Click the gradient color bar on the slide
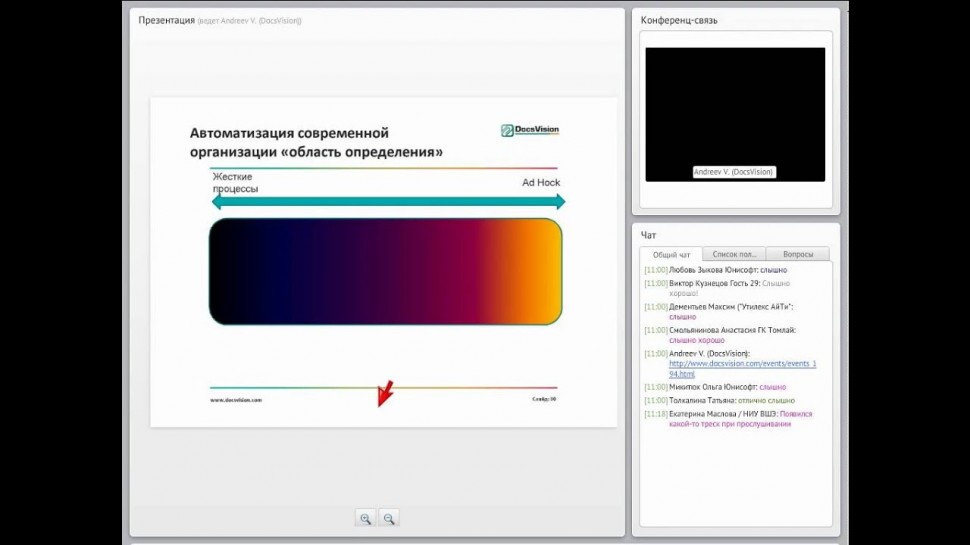Image resolution: width=970 pixels, height=545 pixels. (385, 272)
